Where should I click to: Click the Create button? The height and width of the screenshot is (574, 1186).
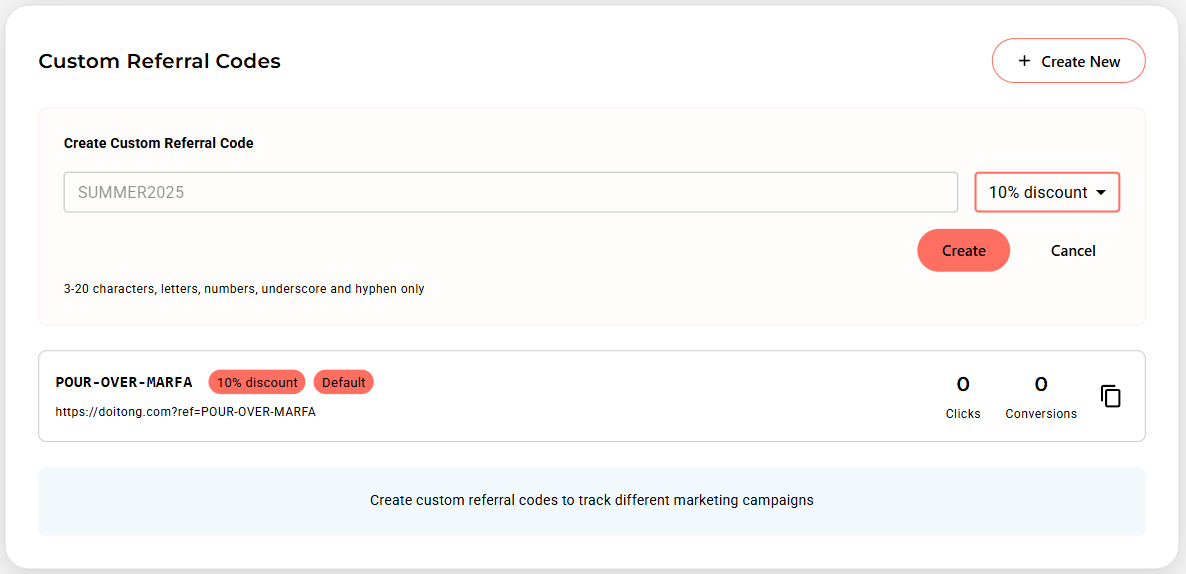pyautogui.click(x=964, y=250)
